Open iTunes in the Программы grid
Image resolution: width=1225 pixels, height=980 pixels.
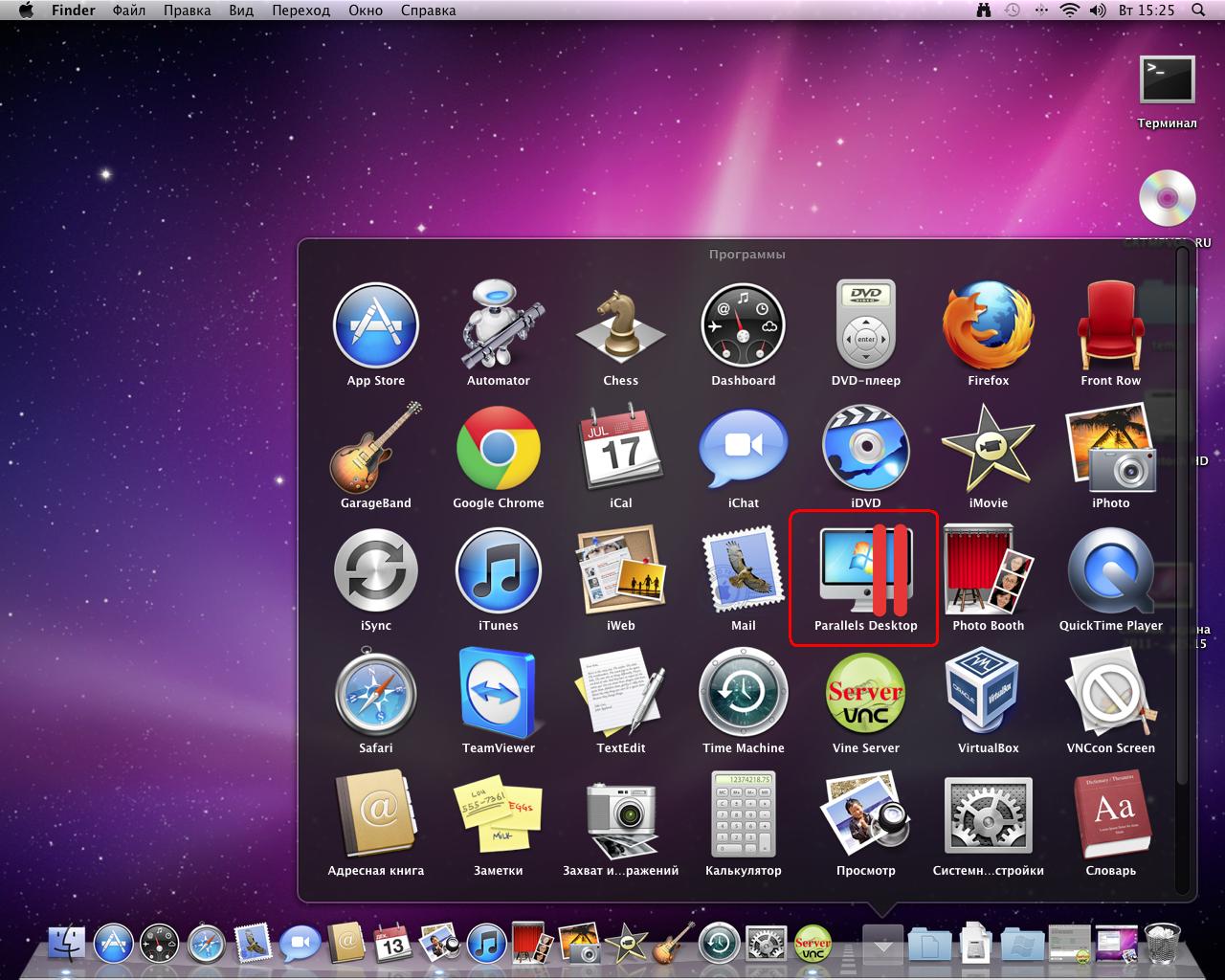pyautogui.click(x=499, y=571)
